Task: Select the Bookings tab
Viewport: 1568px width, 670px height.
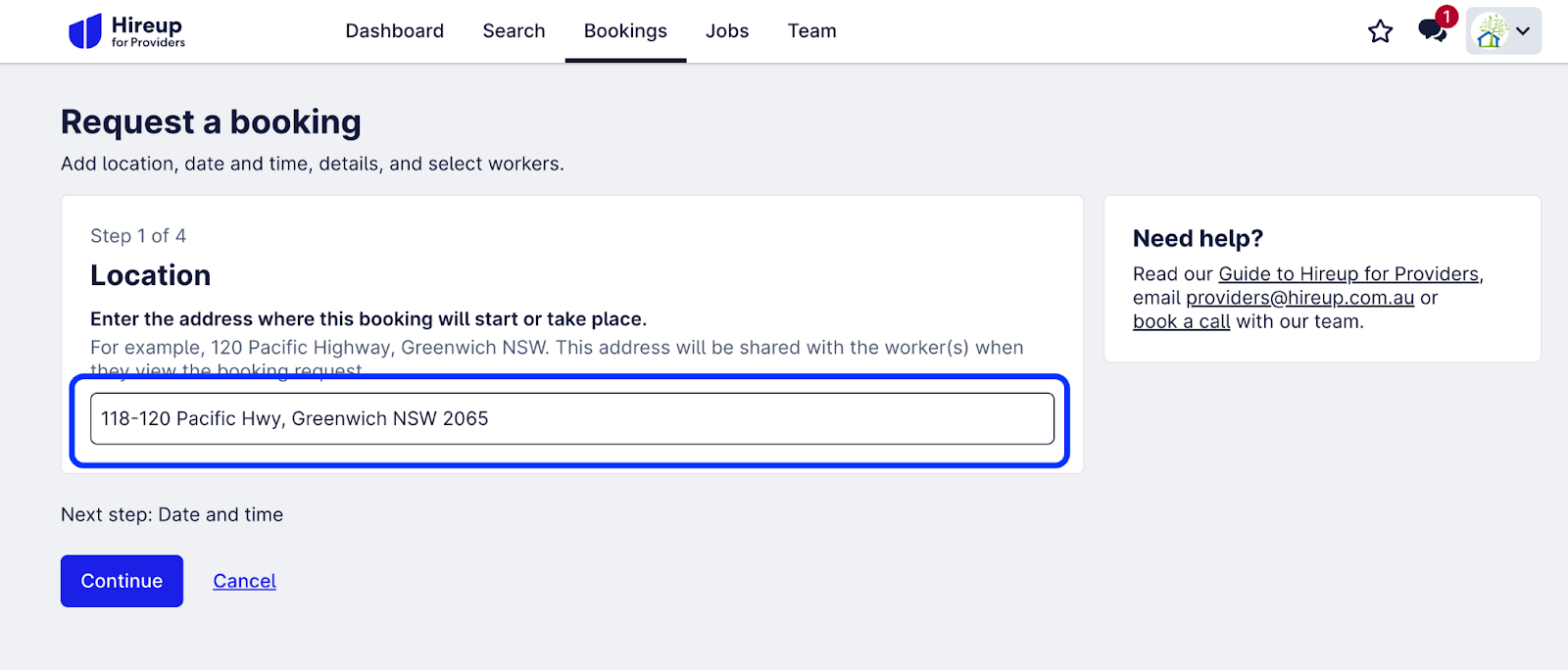Action: click(625, 31)
